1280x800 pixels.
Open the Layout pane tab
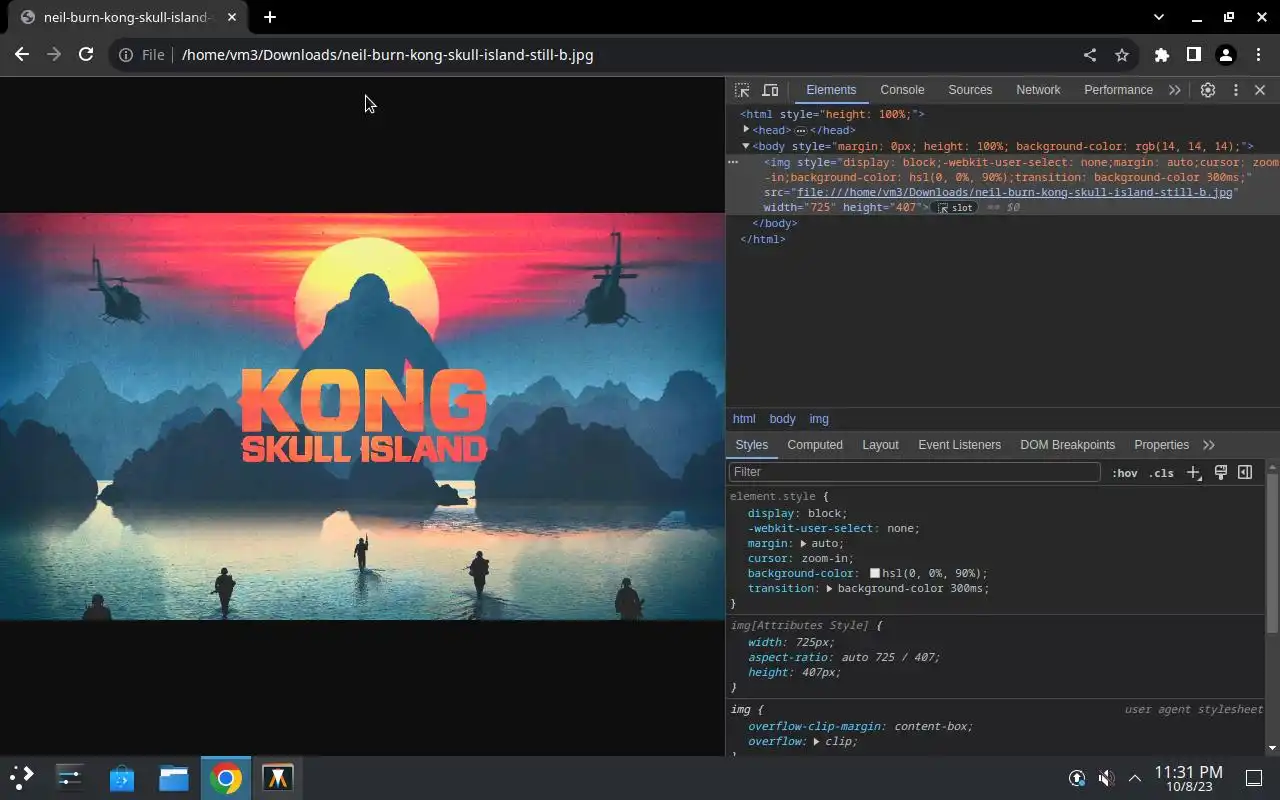pyautogui.click(x=880, y=445)
